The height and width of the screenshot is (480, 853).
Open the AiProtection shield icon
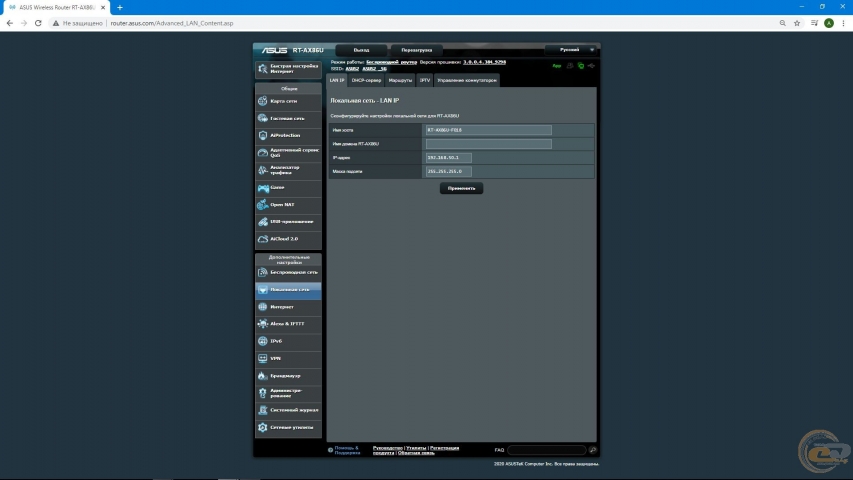coord(263,135)
